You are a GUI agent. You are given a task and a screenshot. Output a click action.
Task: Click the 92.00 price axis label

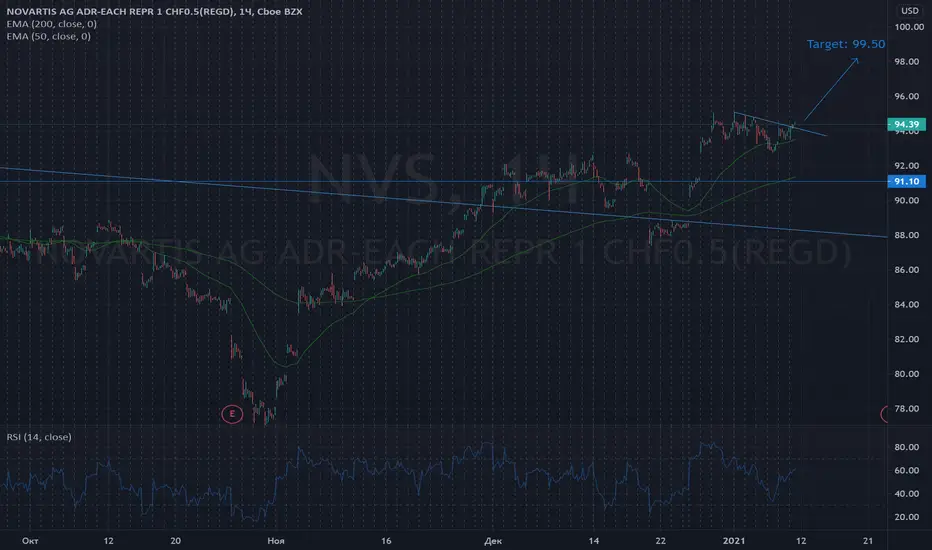(907, 166)
